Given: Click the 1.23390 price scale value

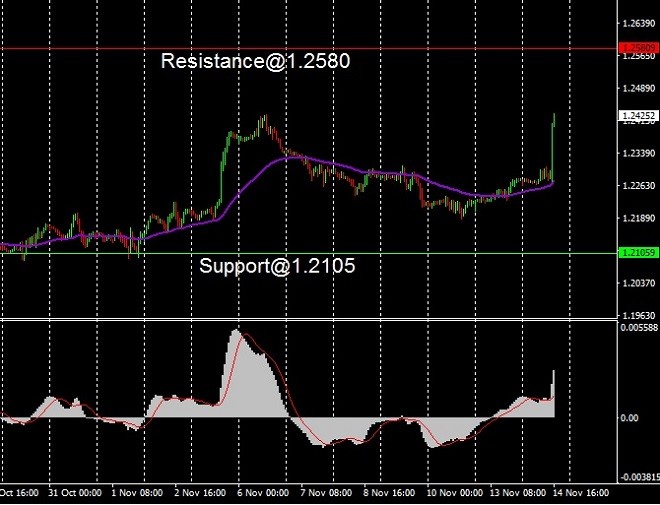Looking at the screenshot, I should coord(639,153).
